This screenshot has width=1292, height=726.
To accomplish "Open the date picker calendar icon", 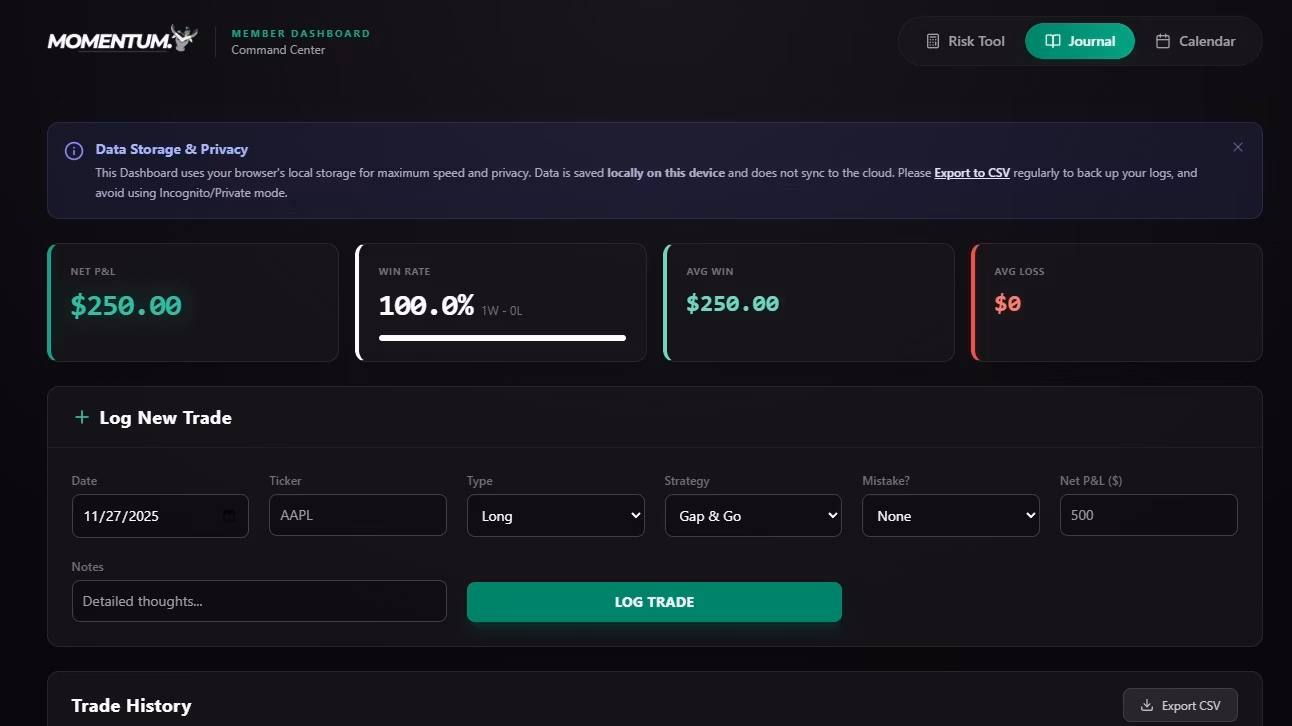I will tap(229, 516).
